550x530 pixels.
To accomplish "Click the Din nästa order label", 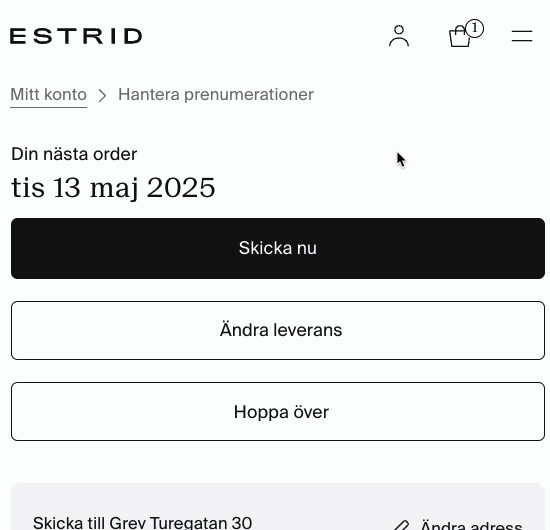I will click(74, 154).
